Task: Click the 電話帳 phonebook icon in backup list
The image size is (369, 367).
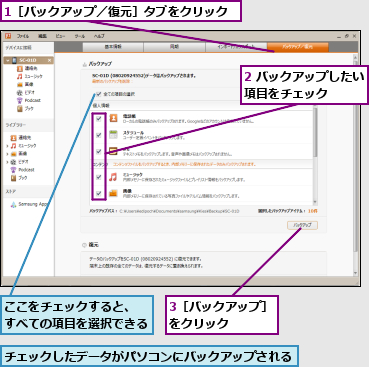Action: 113,118
